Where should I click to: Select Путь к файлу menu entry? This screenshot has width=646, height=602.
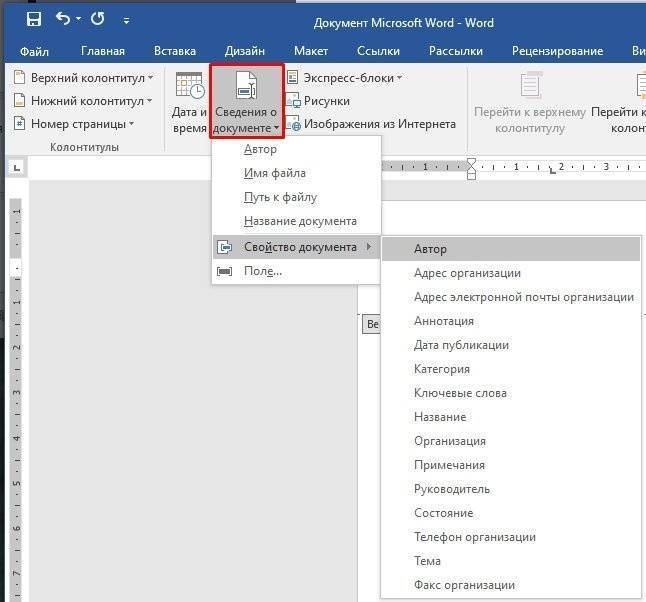[x=280, y=197]
